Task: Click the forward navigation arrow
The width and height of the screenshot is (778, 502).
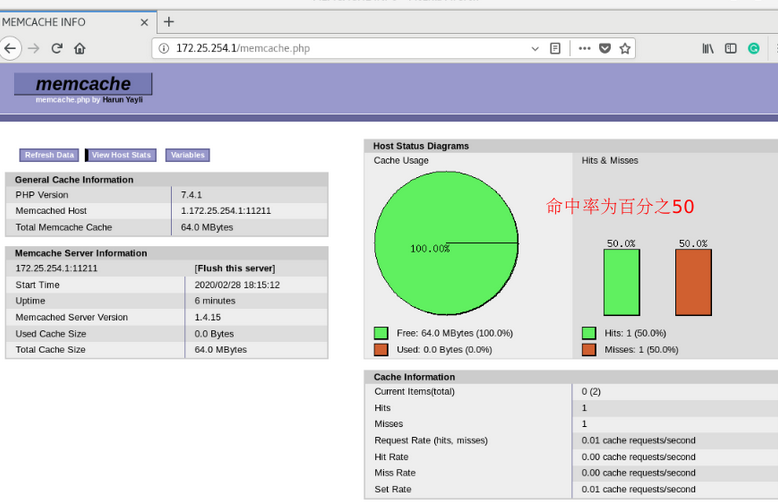Action: 34,49
